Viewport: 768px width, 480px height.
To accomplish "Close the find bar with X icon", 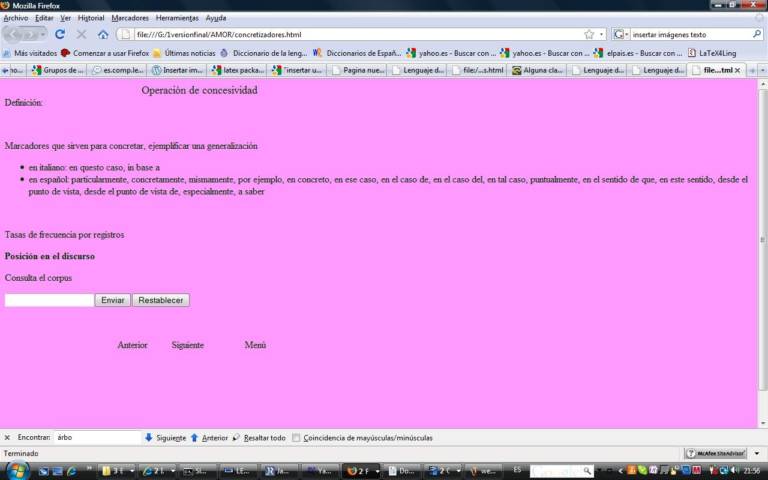I will click(7, 437).
